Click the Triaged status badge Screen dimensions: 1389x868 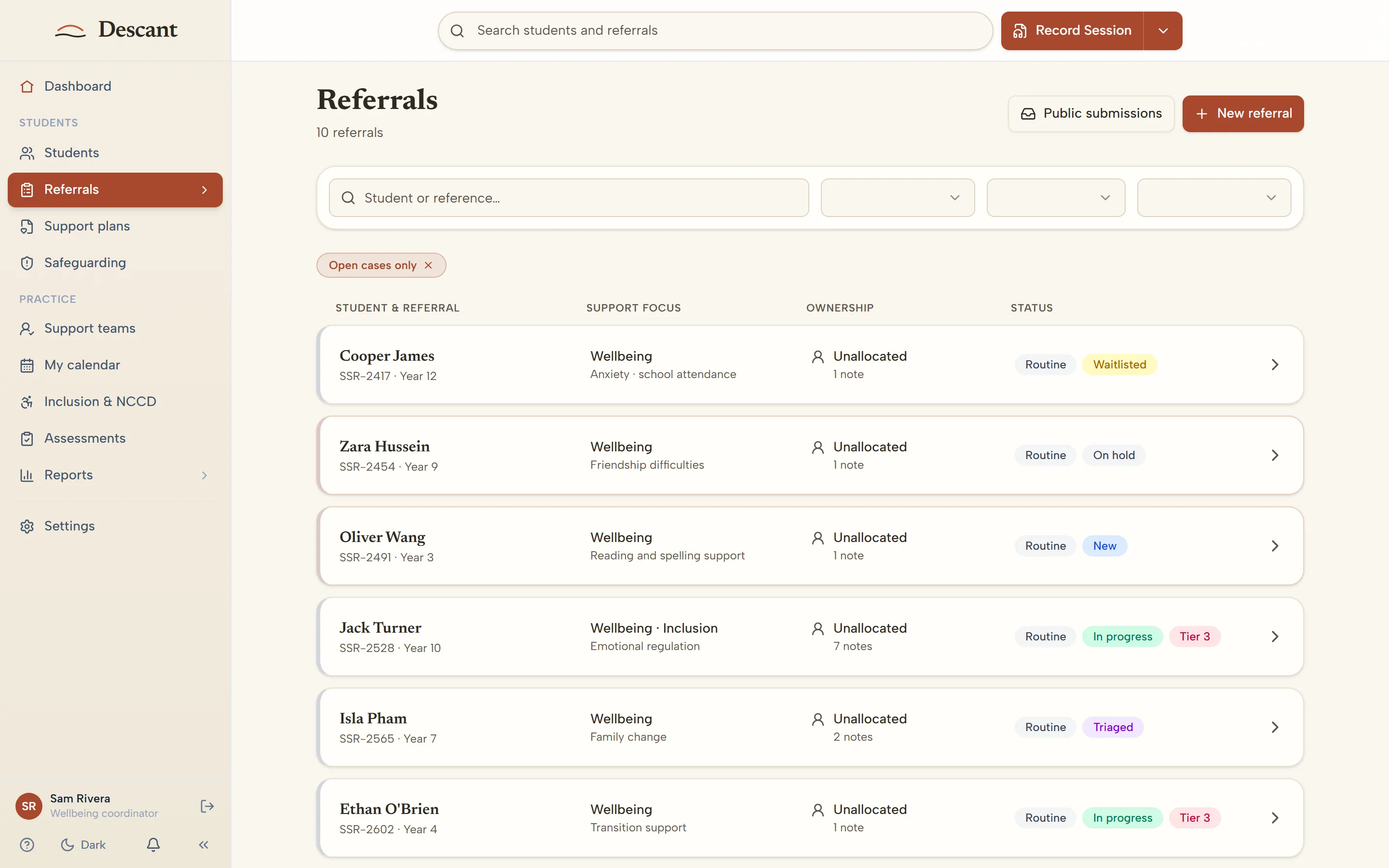(x=1112, y=727)
